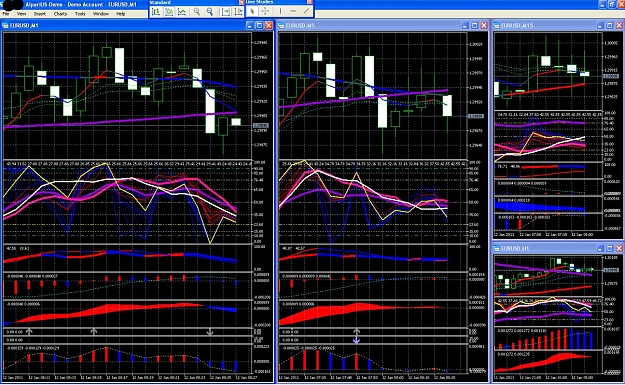This screenshot has width=625, height=385.
Task: Close the floating Line Studies toolbar
Action: pos(309,2)
